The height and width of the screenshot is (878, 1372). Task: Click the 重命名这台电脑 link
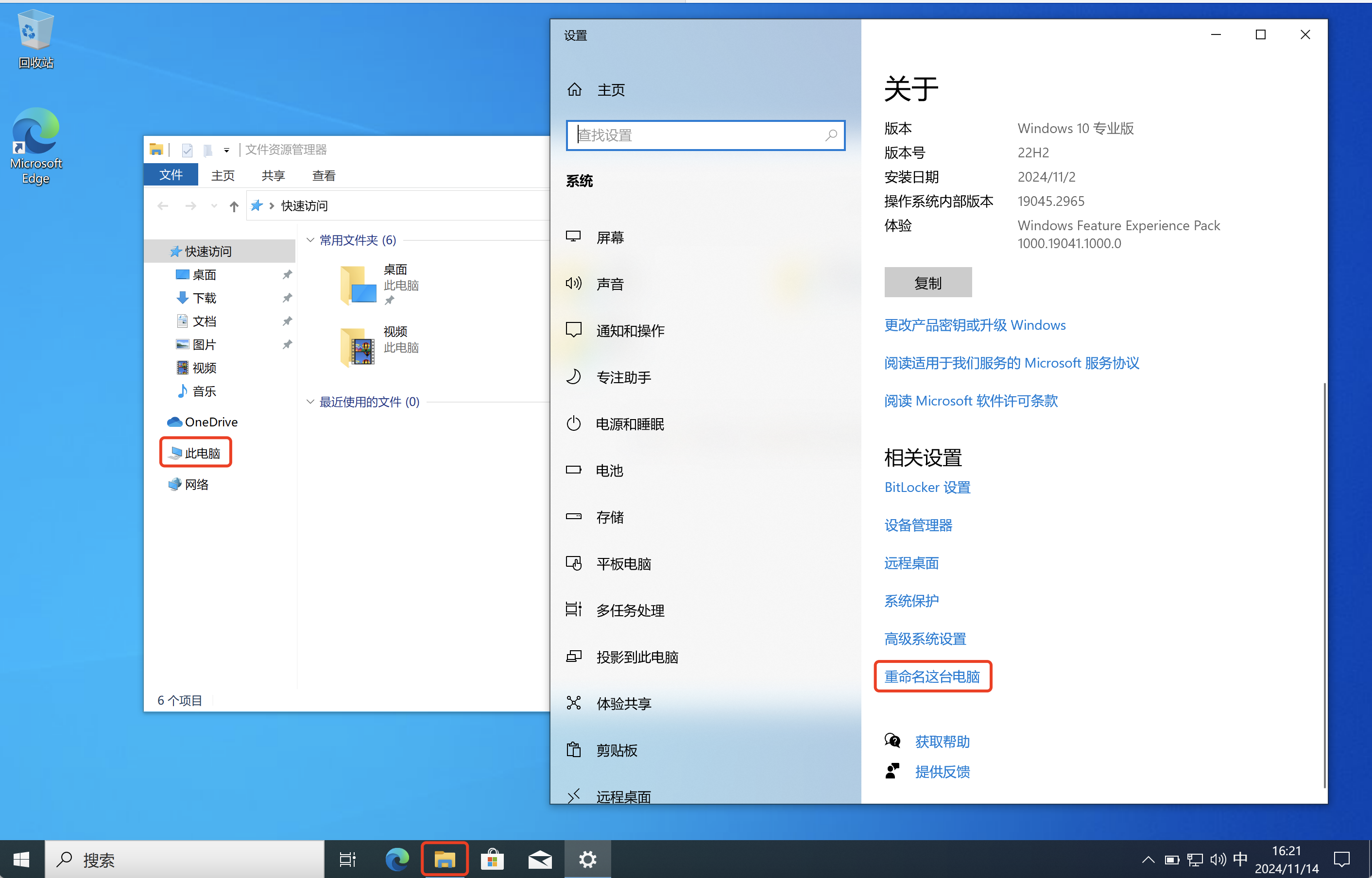coord(932,677)
